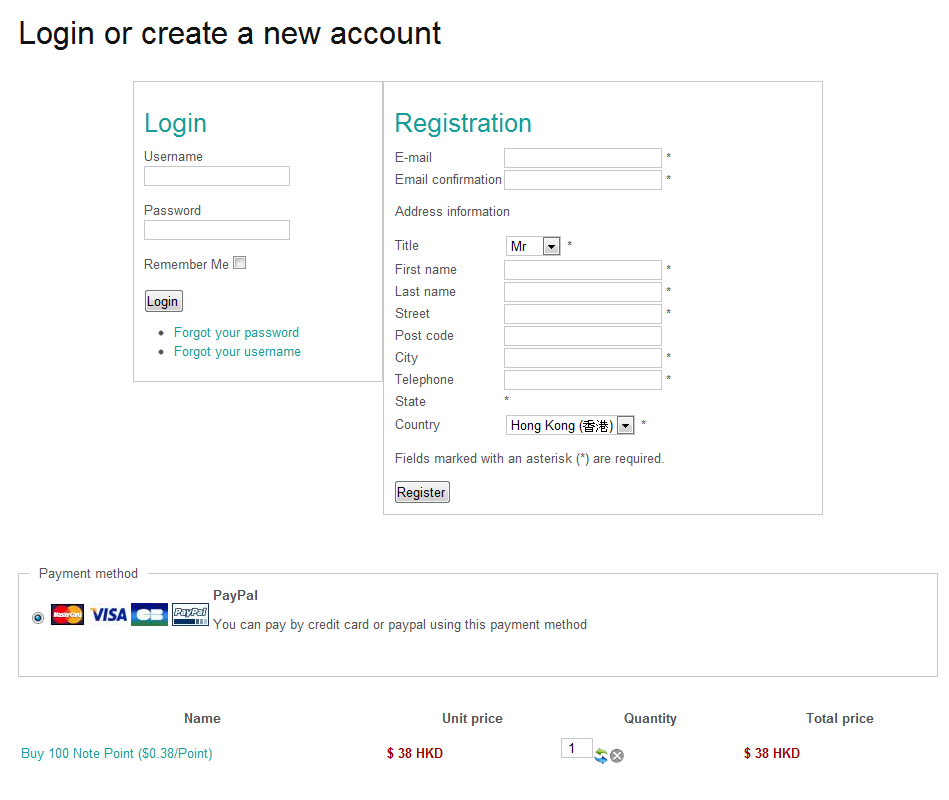Screen dimensions: 949x800
Task: Focus the E-mail registration field
Action: (x=582, y=158)
